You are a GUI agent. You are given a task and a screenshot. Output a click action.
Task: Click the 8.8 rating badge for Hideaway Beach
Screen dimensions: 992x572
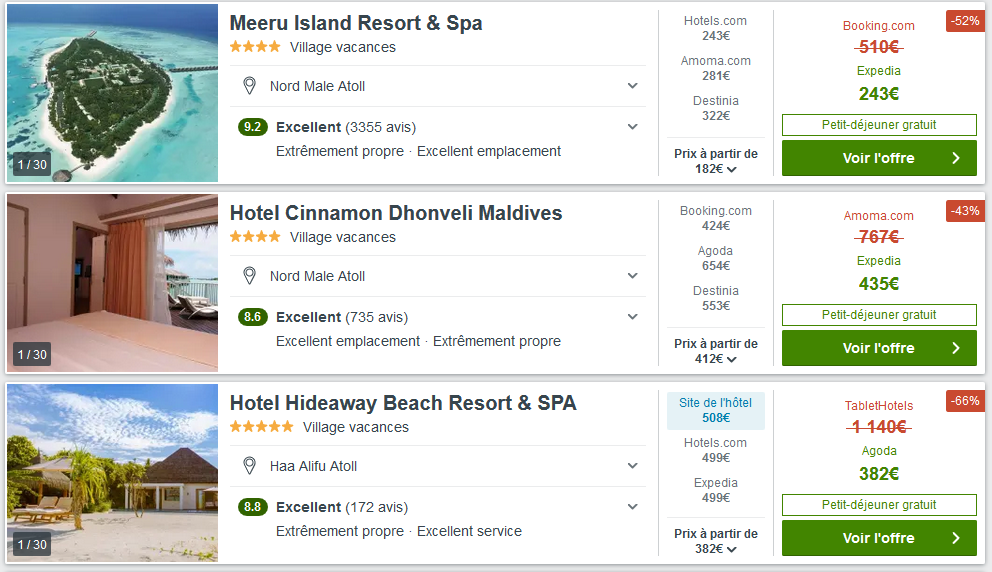[253, 507]
